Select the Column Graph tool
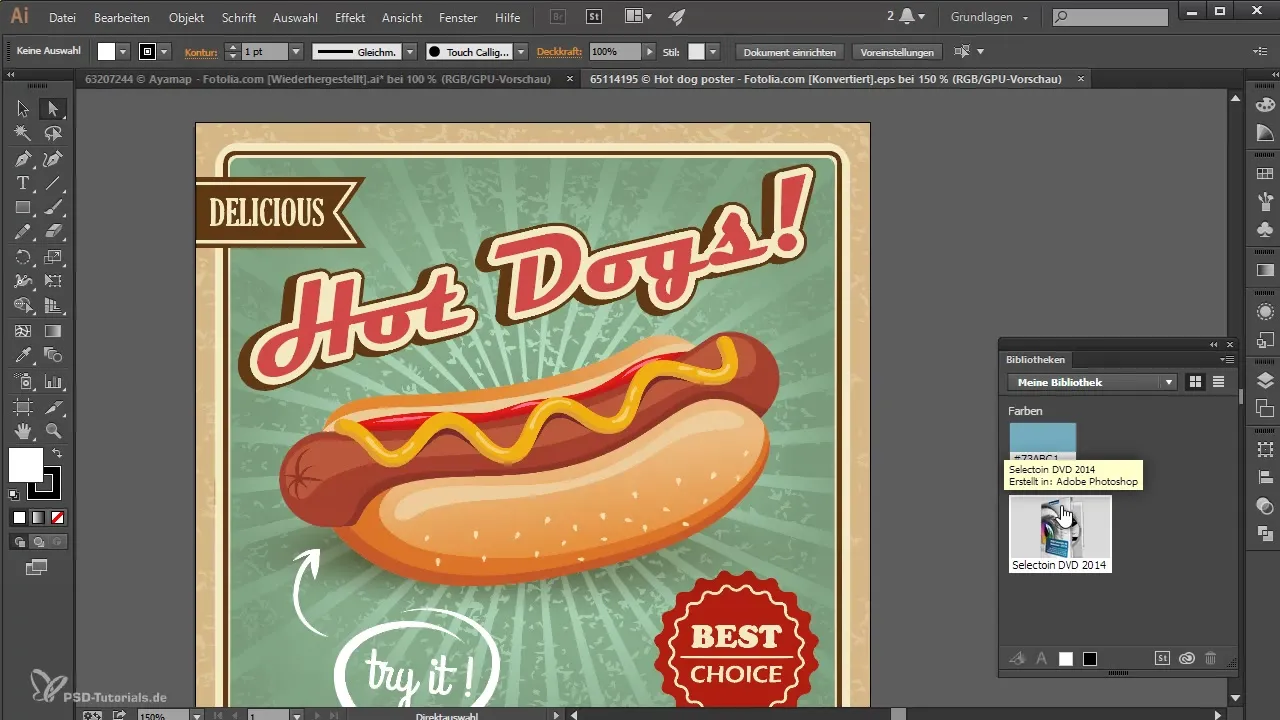1280x720 pixels. coord(53,381)
